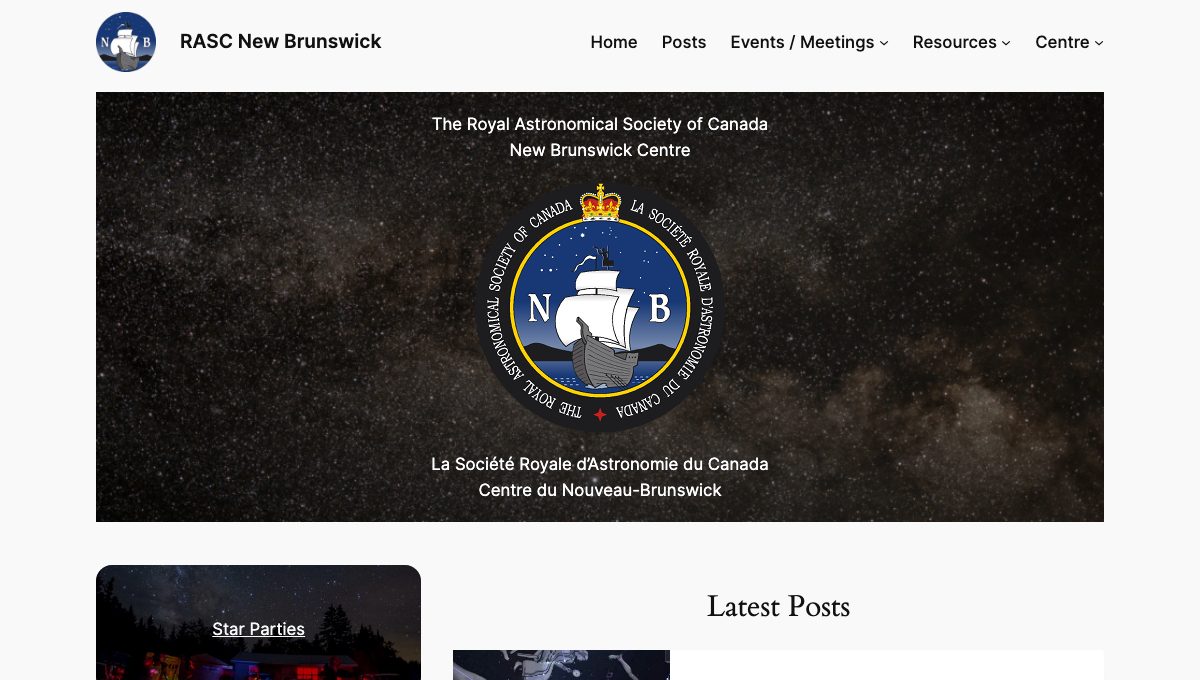Open the Resources menu
The width and height of the screenshot is (1200, 680).
coord(955,42)
